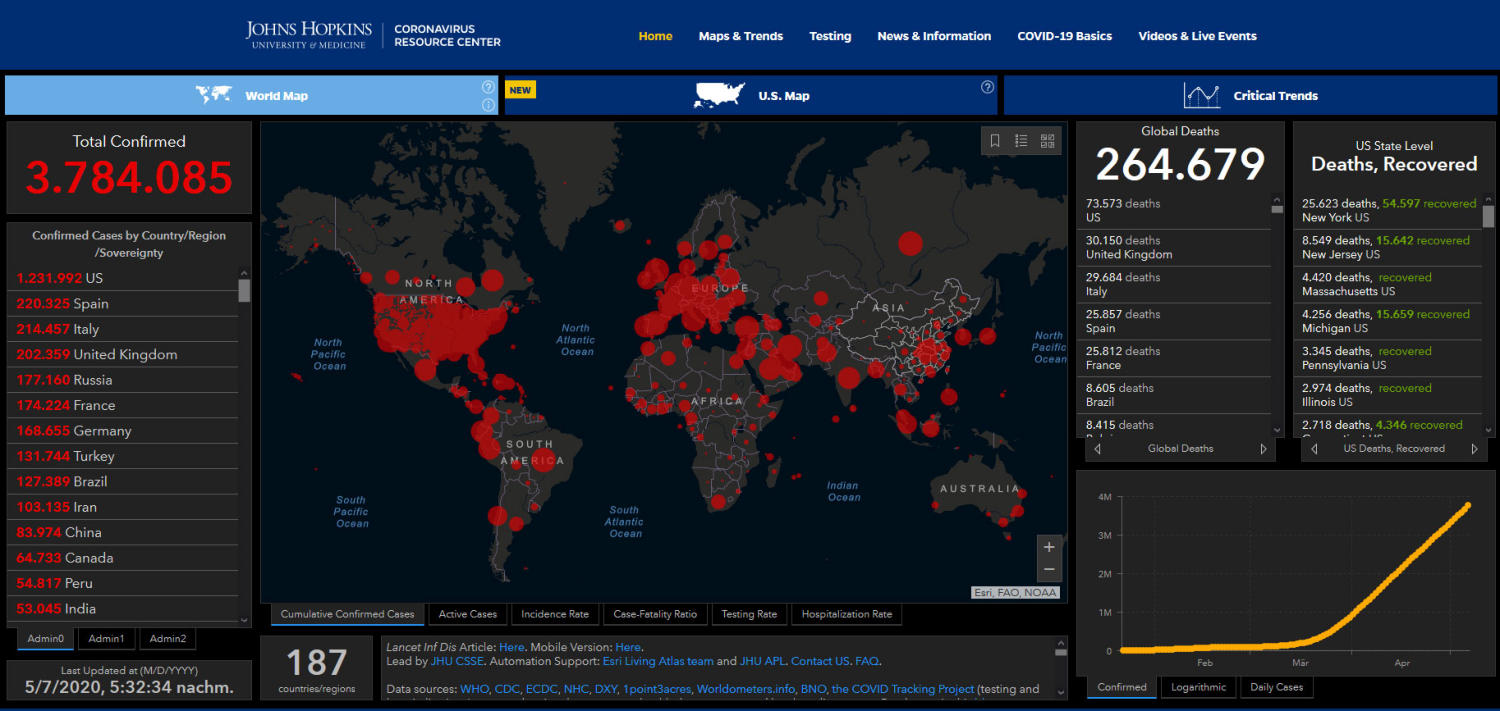This screenshot has width=1500, height=711.
Task: Open the JHU CSSE link
Action: [x=456, y=661]
